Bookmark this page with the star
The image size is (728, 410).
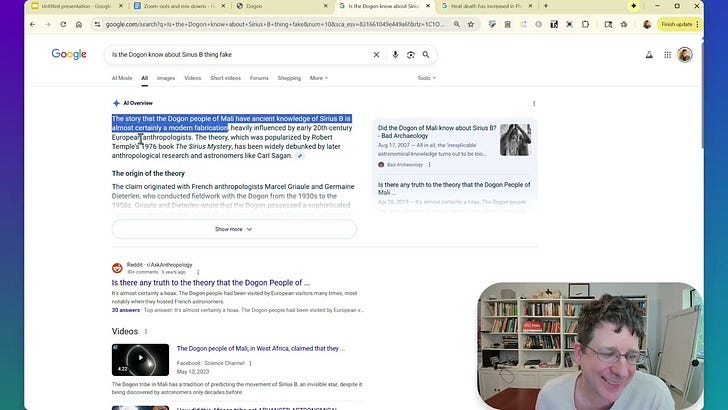471,24
